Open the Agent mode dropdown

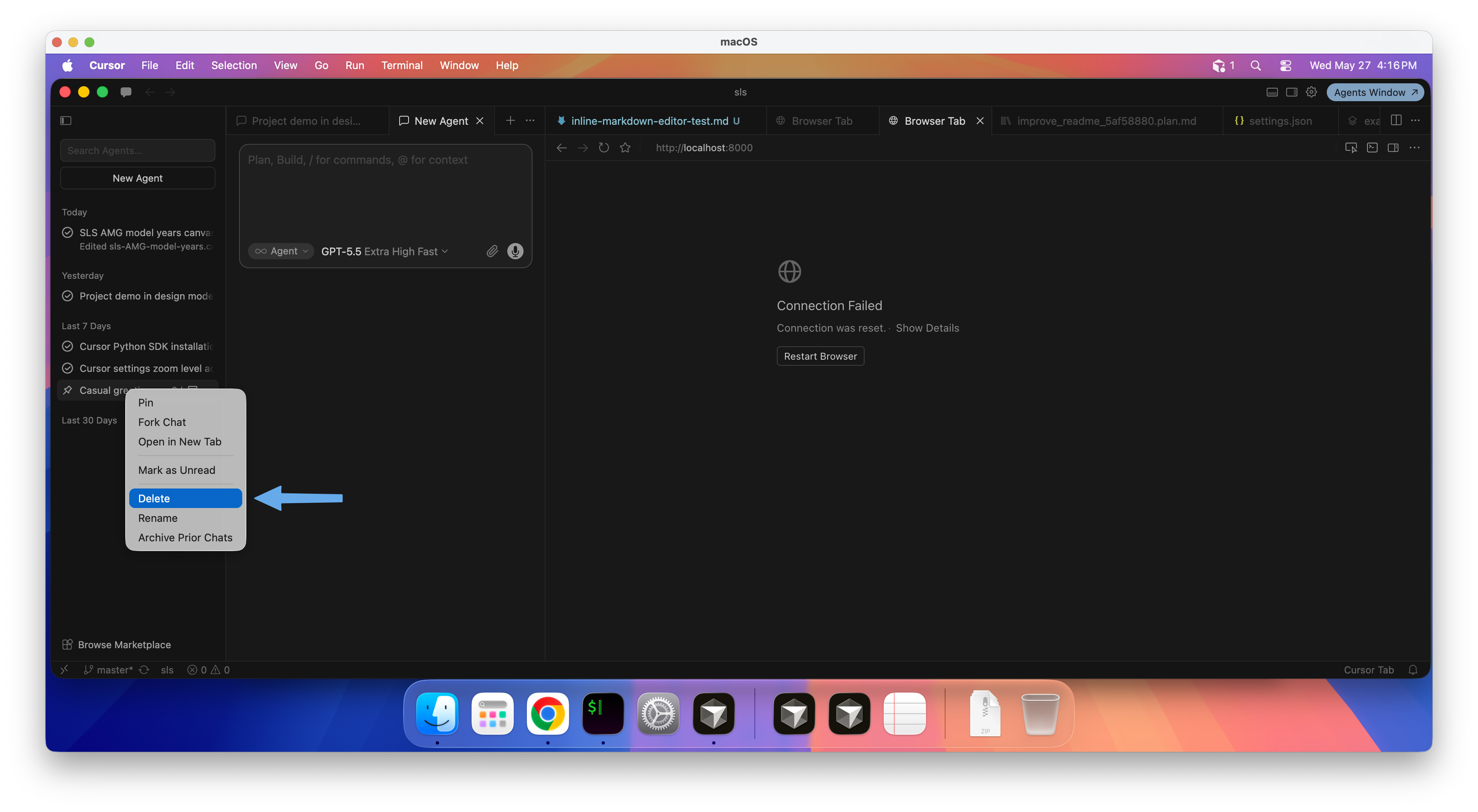pos(281,251)
